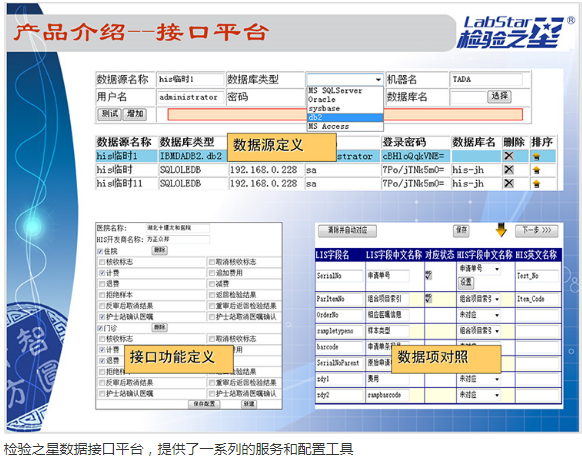Image resolution: width=582 pixels, height=462 pixels.
Task: Choose MS SQLServer from database type list
Action: point(345,91)
